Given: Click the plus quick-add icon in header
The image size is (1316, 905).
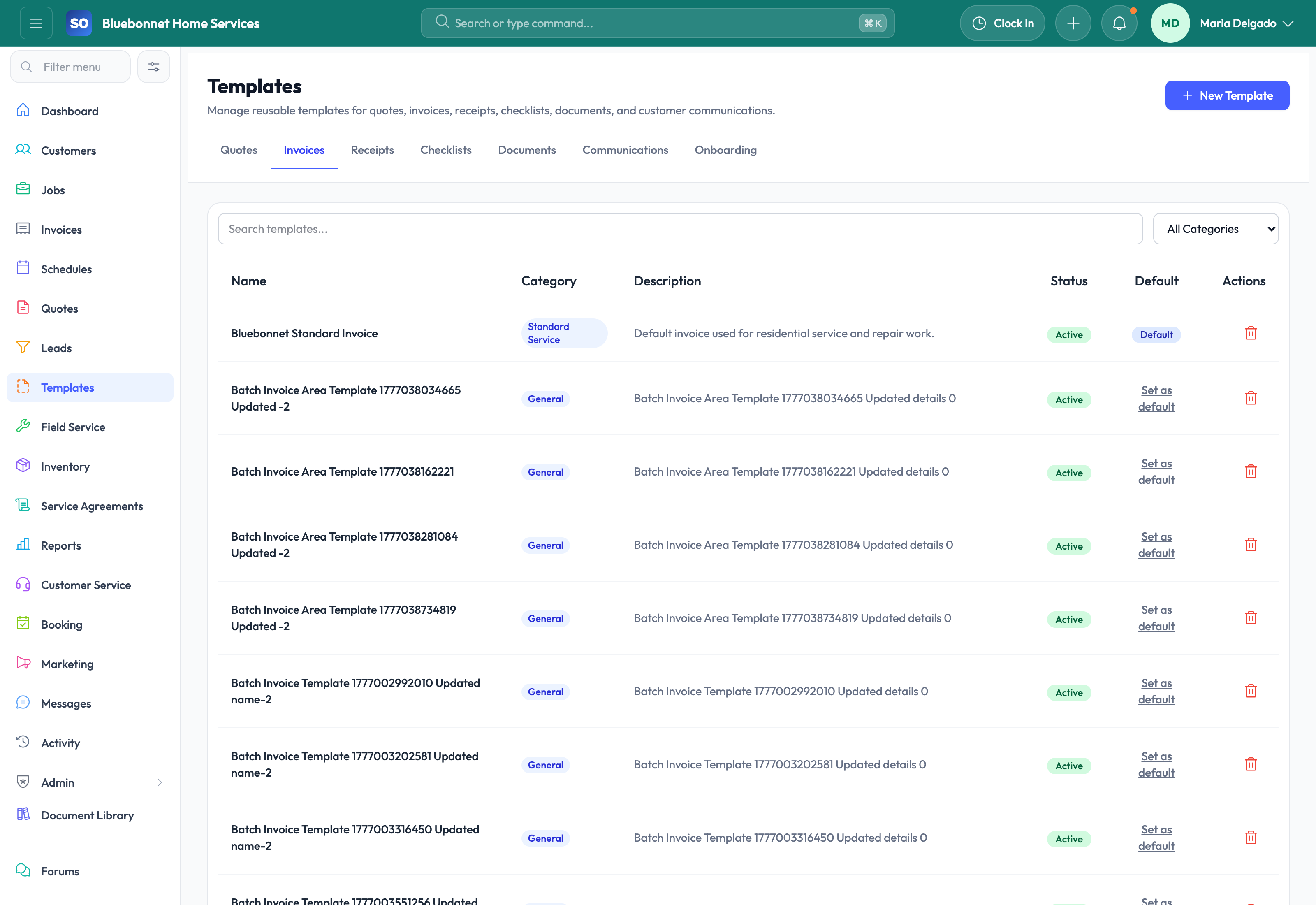Looking at the screenshot, I should [x=1073, y=23].
